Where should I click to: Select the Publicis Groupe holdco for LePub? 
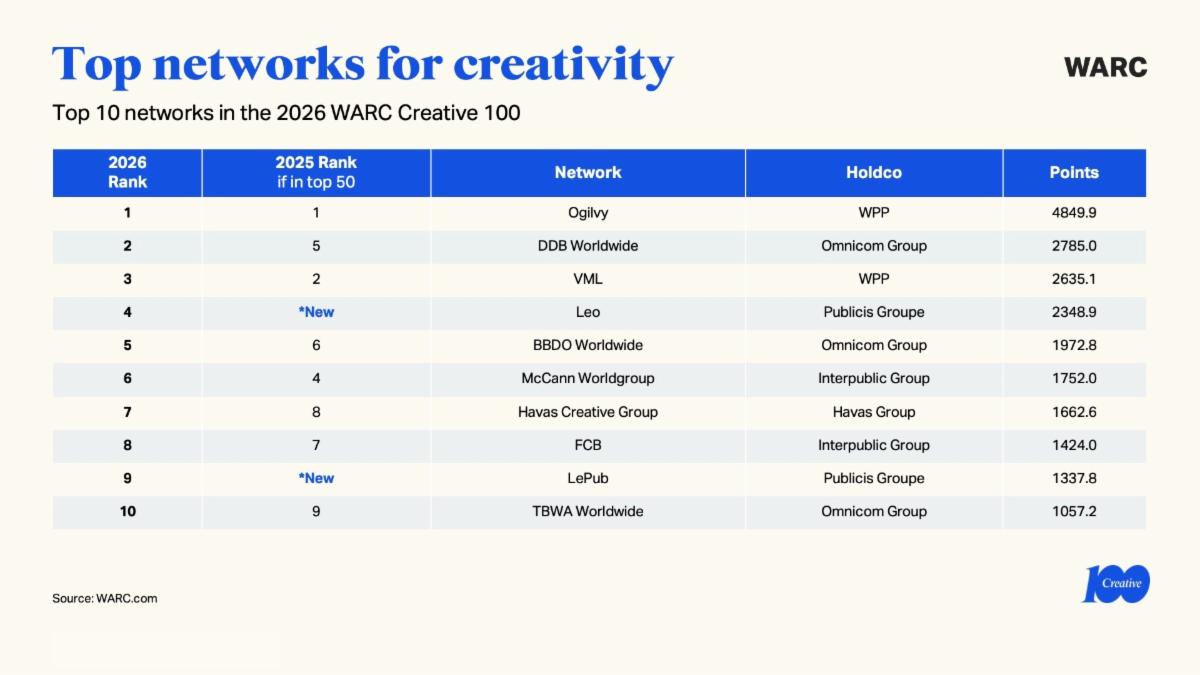click(x=873, y=478)
